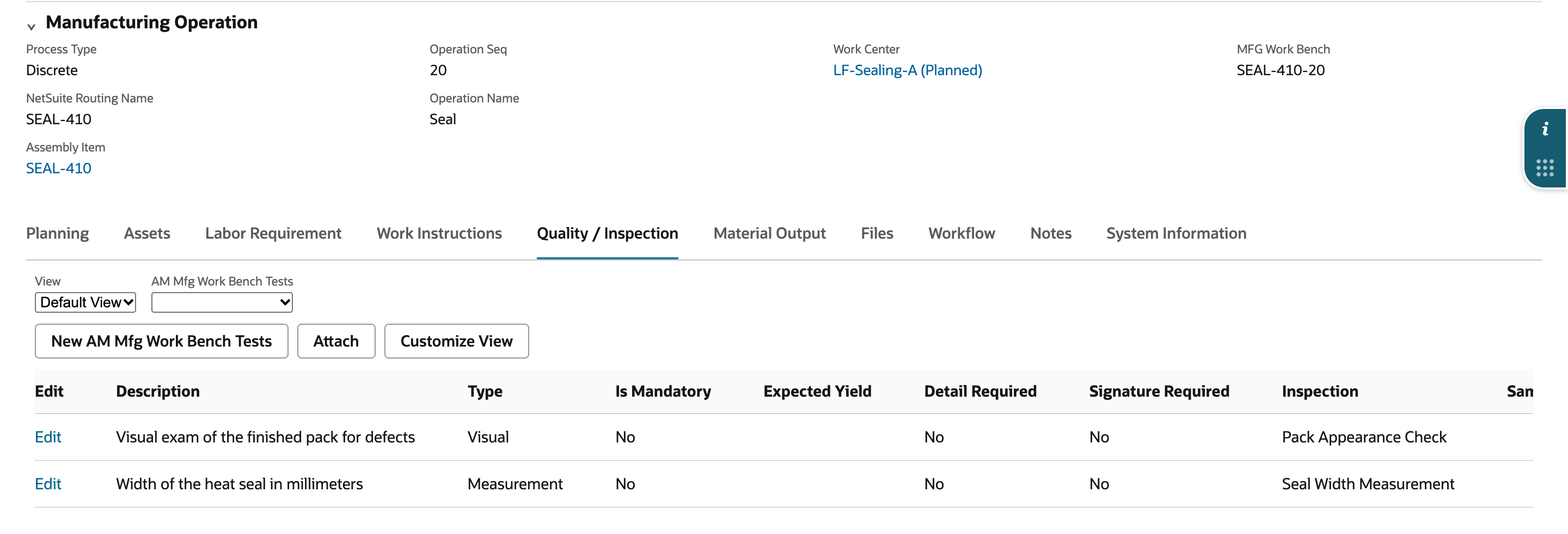Edit the Width of the heat seal row

point(48,484)
